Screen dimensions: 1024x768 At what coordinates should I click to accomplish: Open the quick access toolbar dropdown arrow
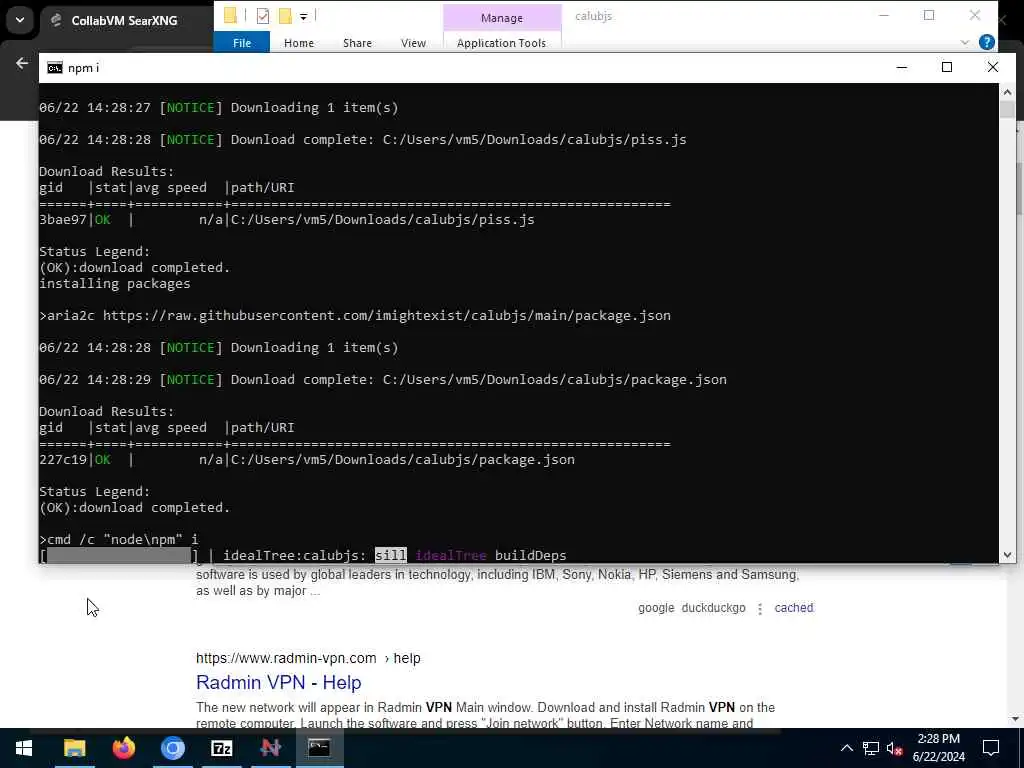[x=303, y=16]
